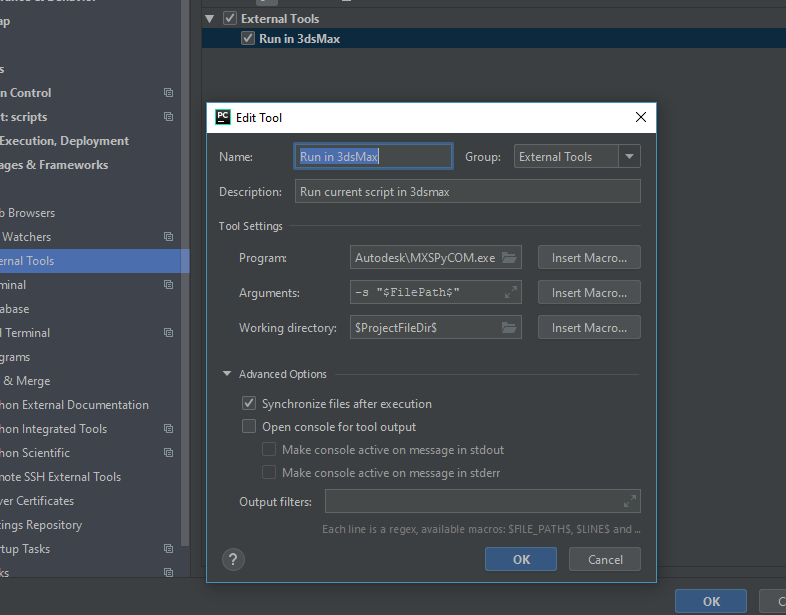Click project-level icon next to Version Control row
Viewport: 786px width, 615px height.
pos(168,93)
